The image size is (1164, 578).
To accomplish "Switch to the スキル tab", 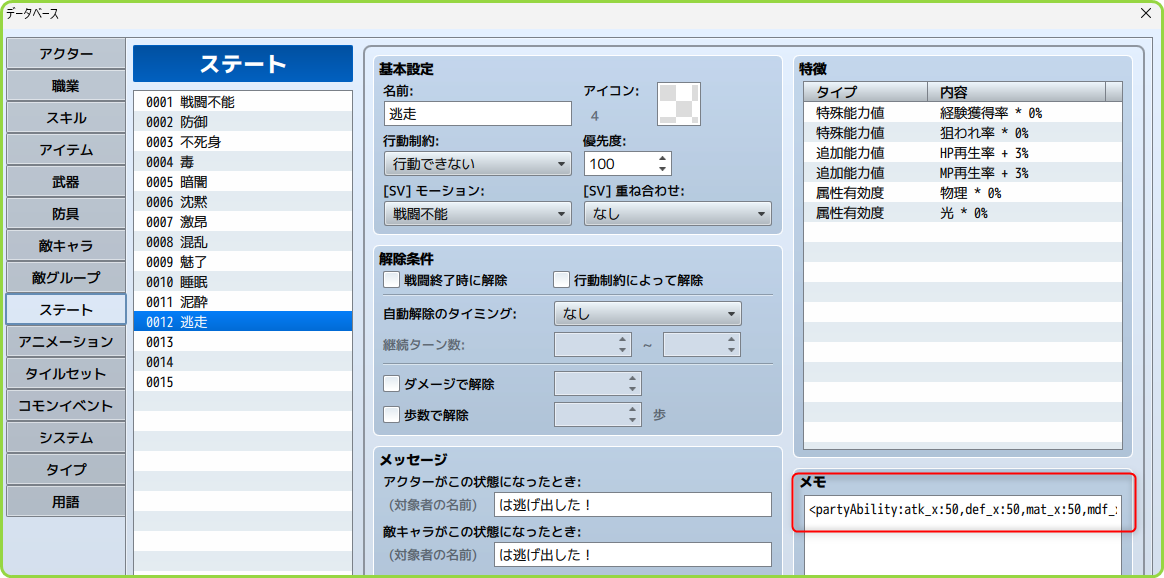I will click(66, 118).
